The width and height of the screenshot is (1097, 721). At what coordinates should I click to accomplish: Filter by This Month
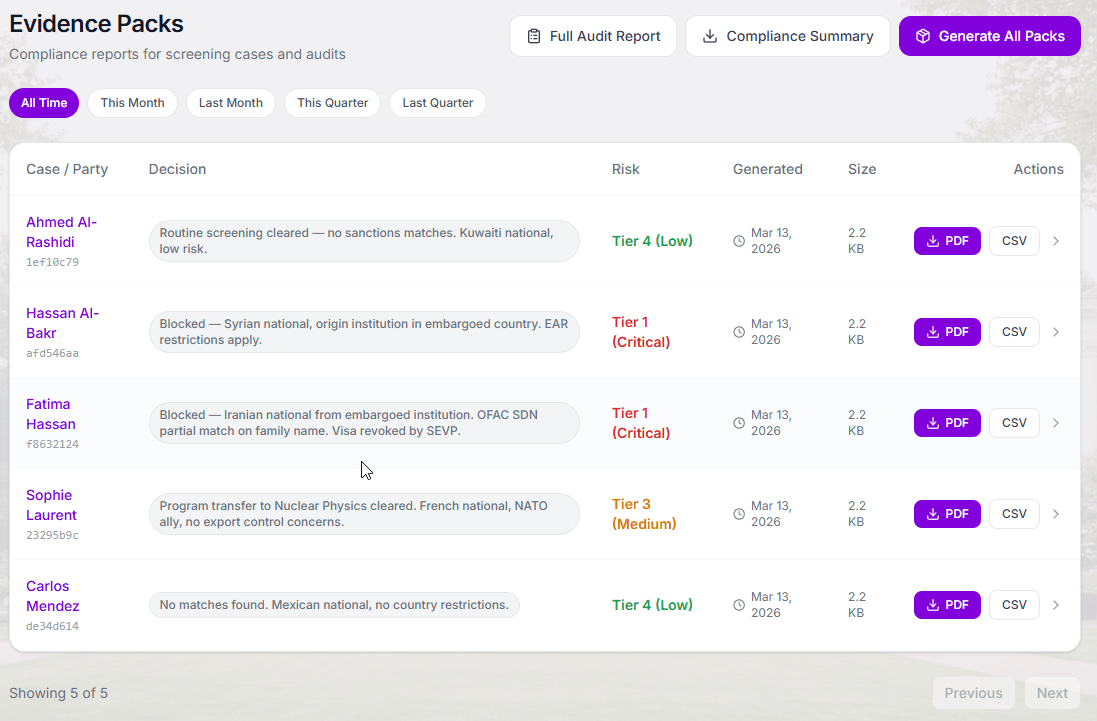pos(132,103)
